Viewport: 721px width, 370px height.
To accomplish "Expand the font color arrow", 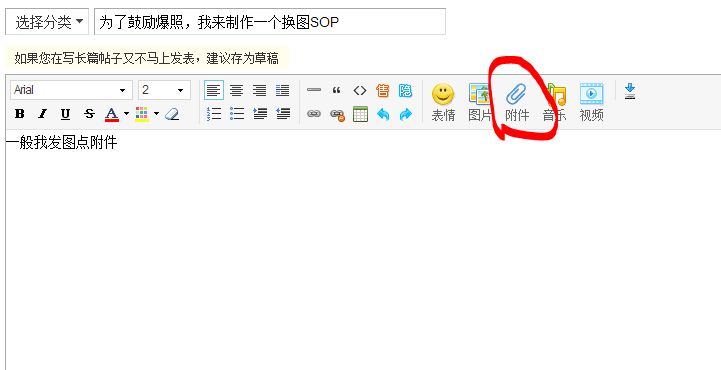I will coord(126,114).
